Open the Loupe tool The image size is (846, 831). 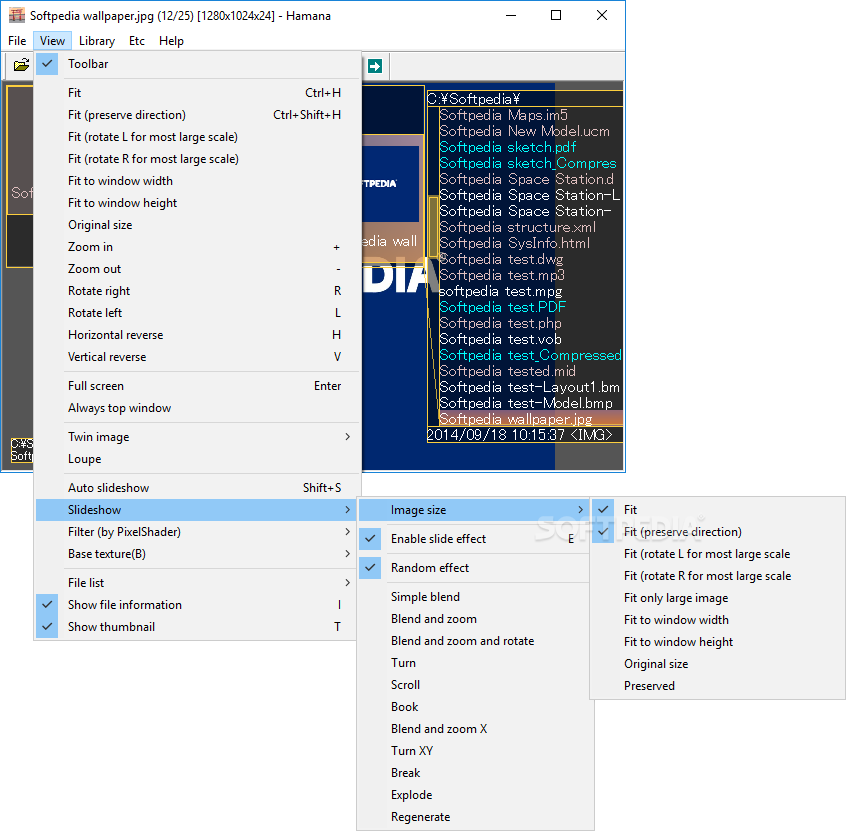coord(197,459)
